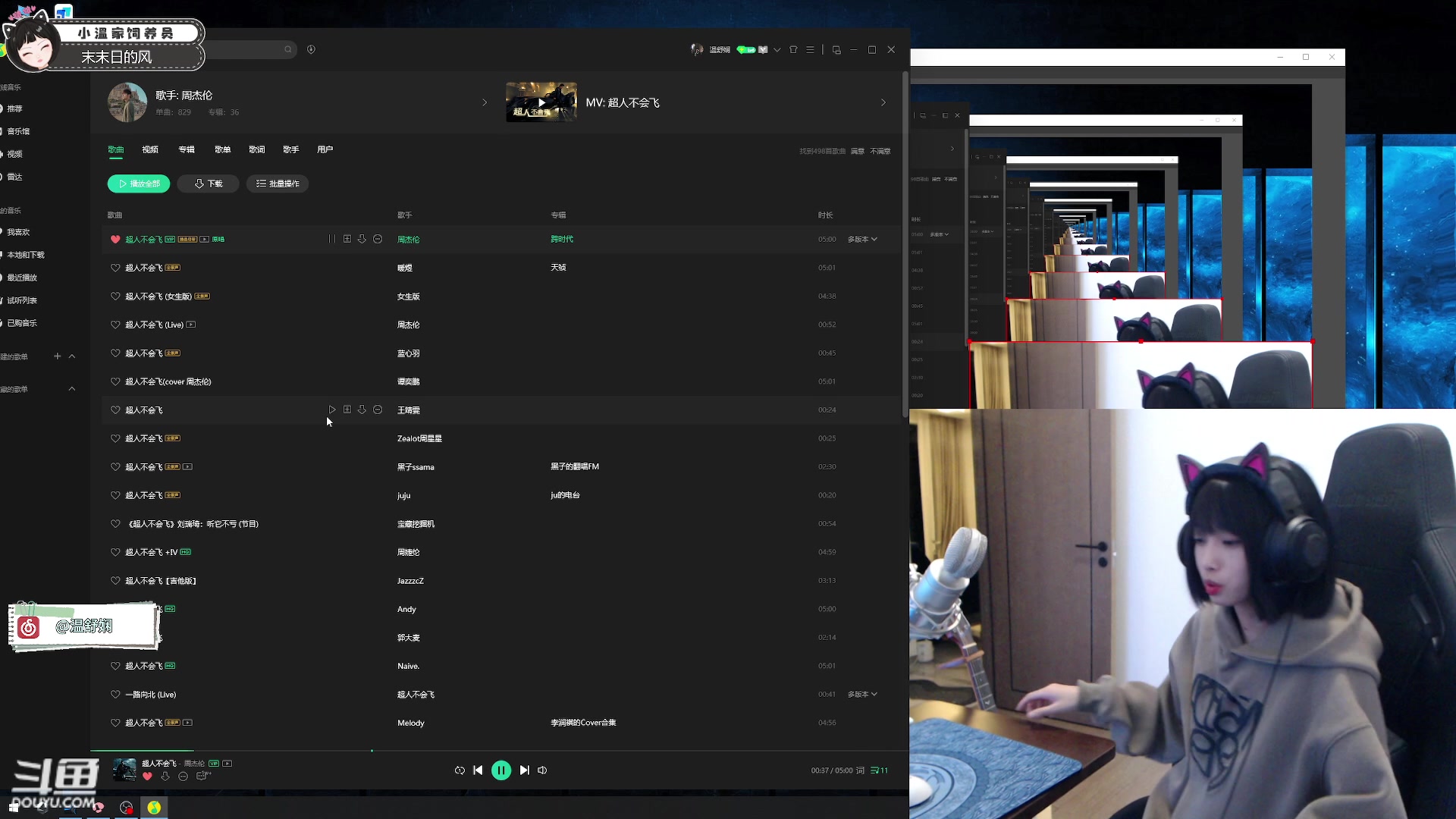Open the message/mail icon beside username
Image resolution: width=1456 pixels, height=819 pixels.
763,49
